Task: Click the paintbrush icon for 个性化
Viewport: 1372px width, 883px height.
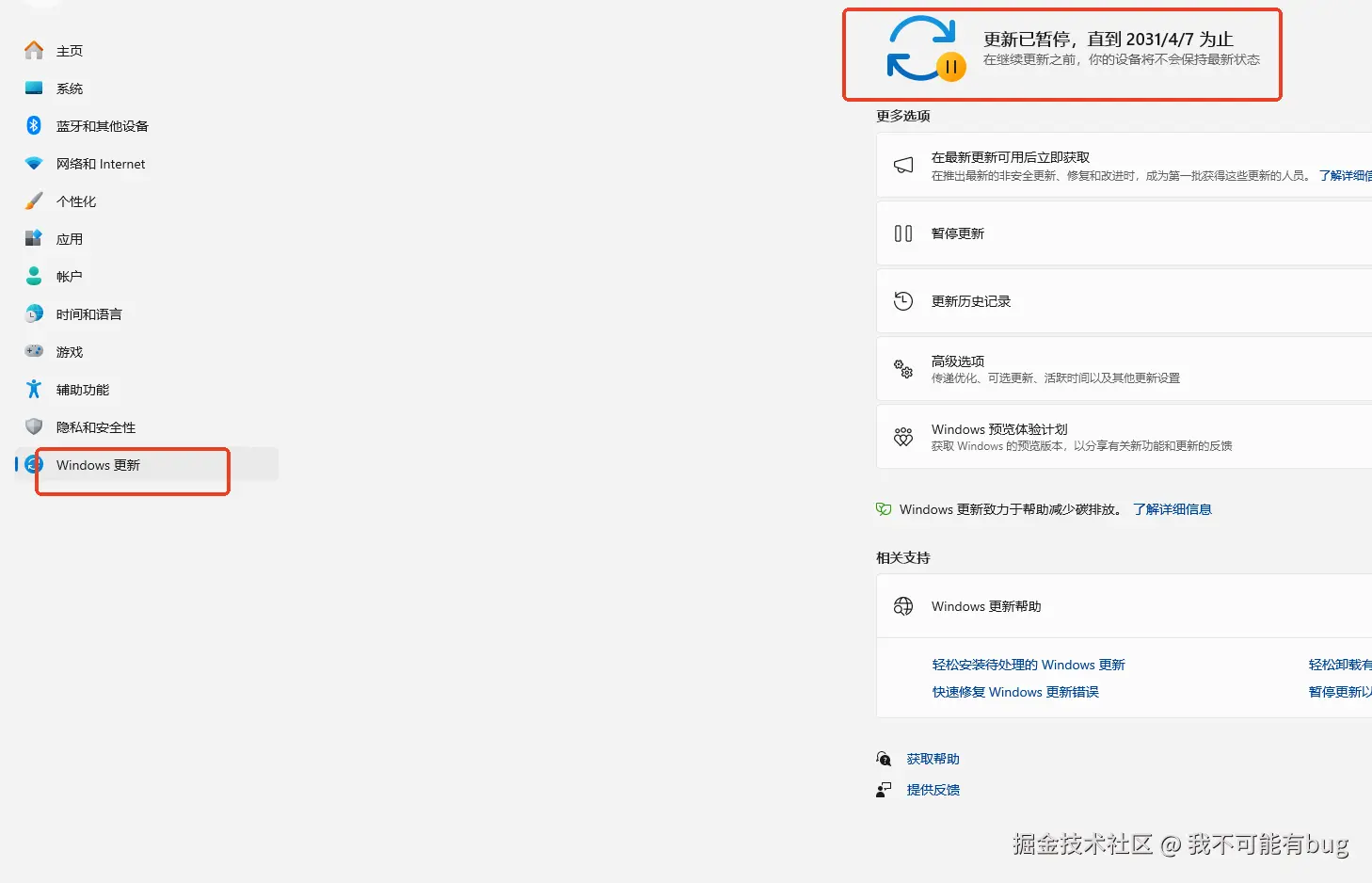Action: coord(34,201)
